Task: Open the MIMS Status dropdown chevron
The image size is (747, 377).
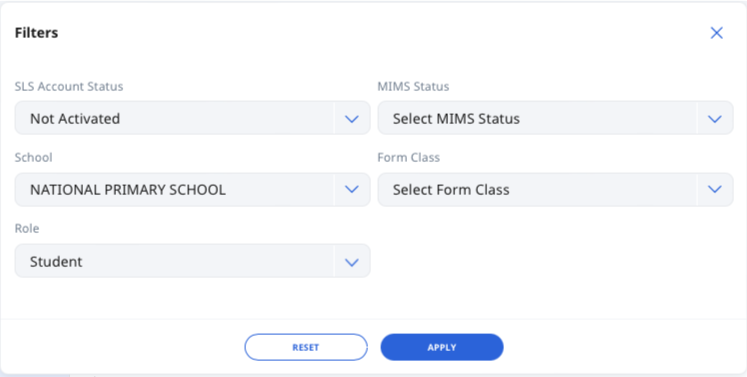Action: click(715, 119)
